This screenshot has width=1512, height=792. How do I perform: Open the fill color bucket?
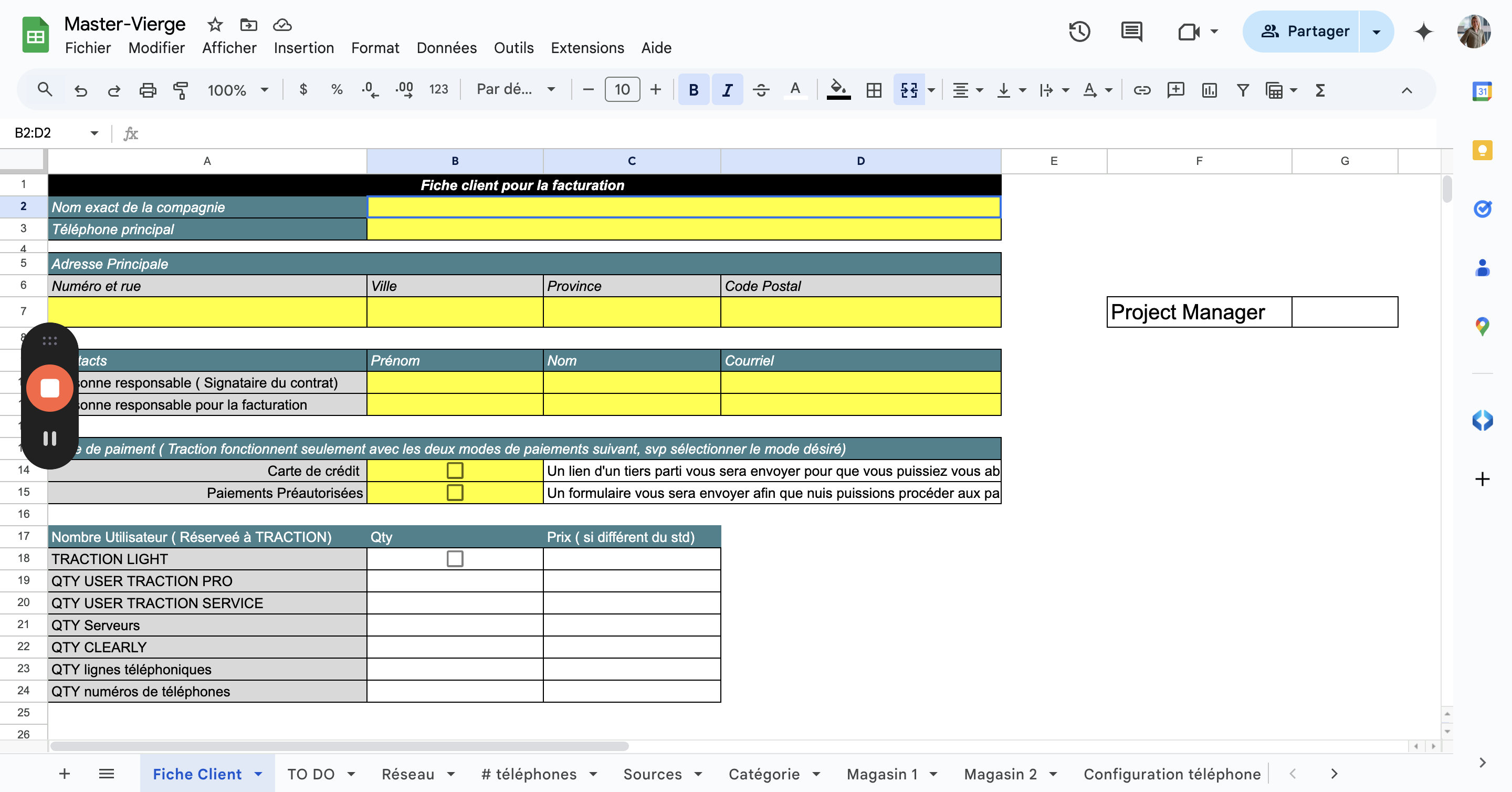pyautogui.click(x=839, y=90)
